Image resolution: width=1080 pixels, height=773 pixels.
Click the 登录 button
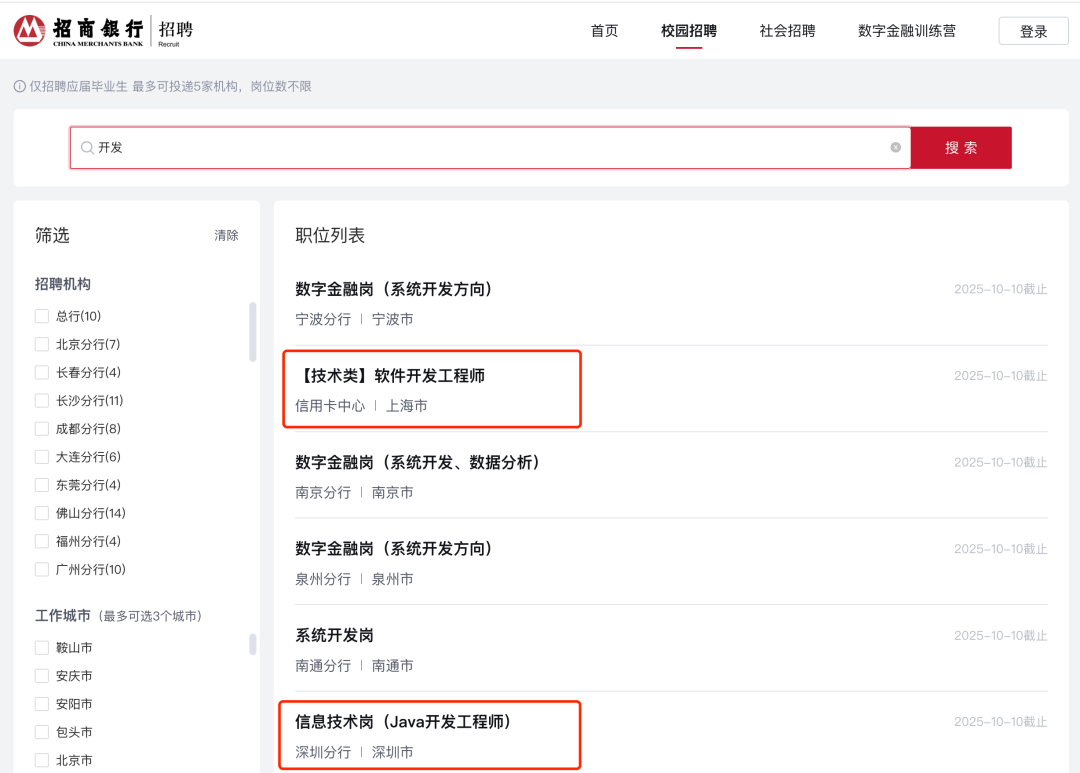tap(1033, 30)
